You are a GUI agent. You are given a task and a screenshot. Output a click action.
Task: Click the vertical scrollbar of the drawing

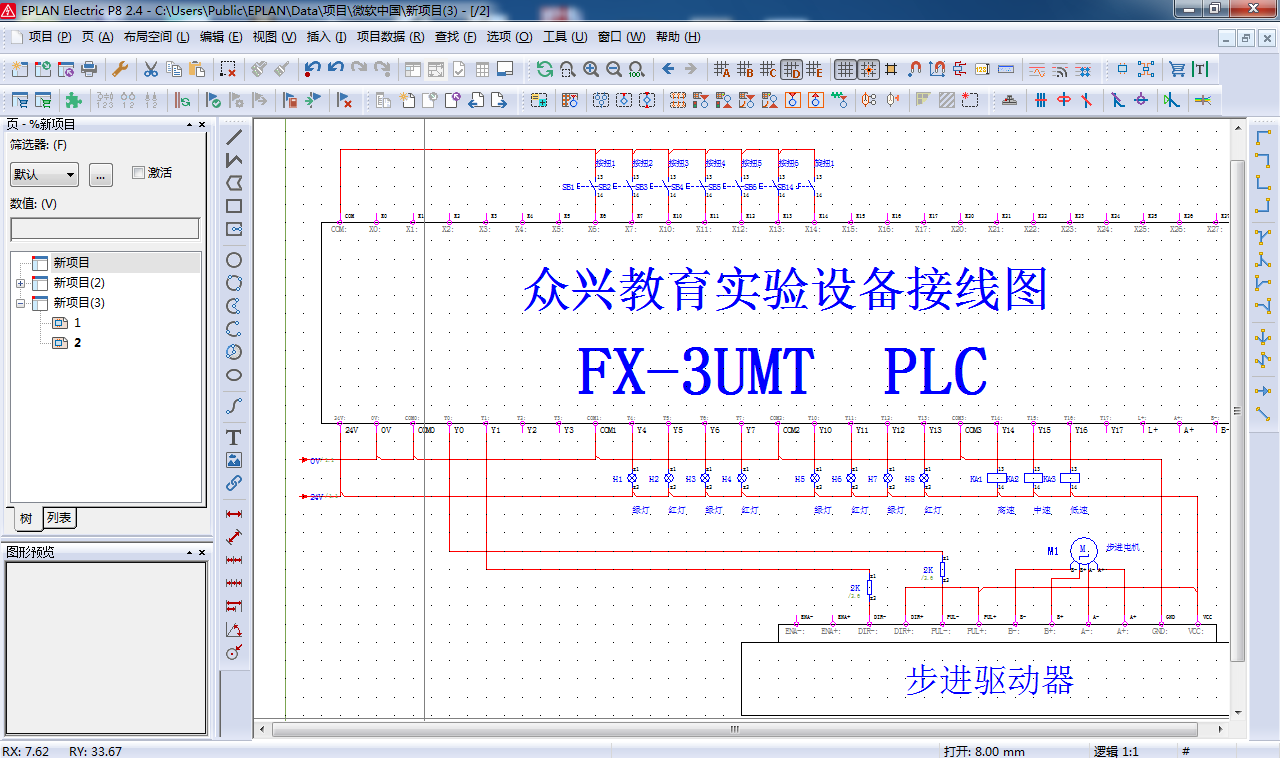point(1238,410)
